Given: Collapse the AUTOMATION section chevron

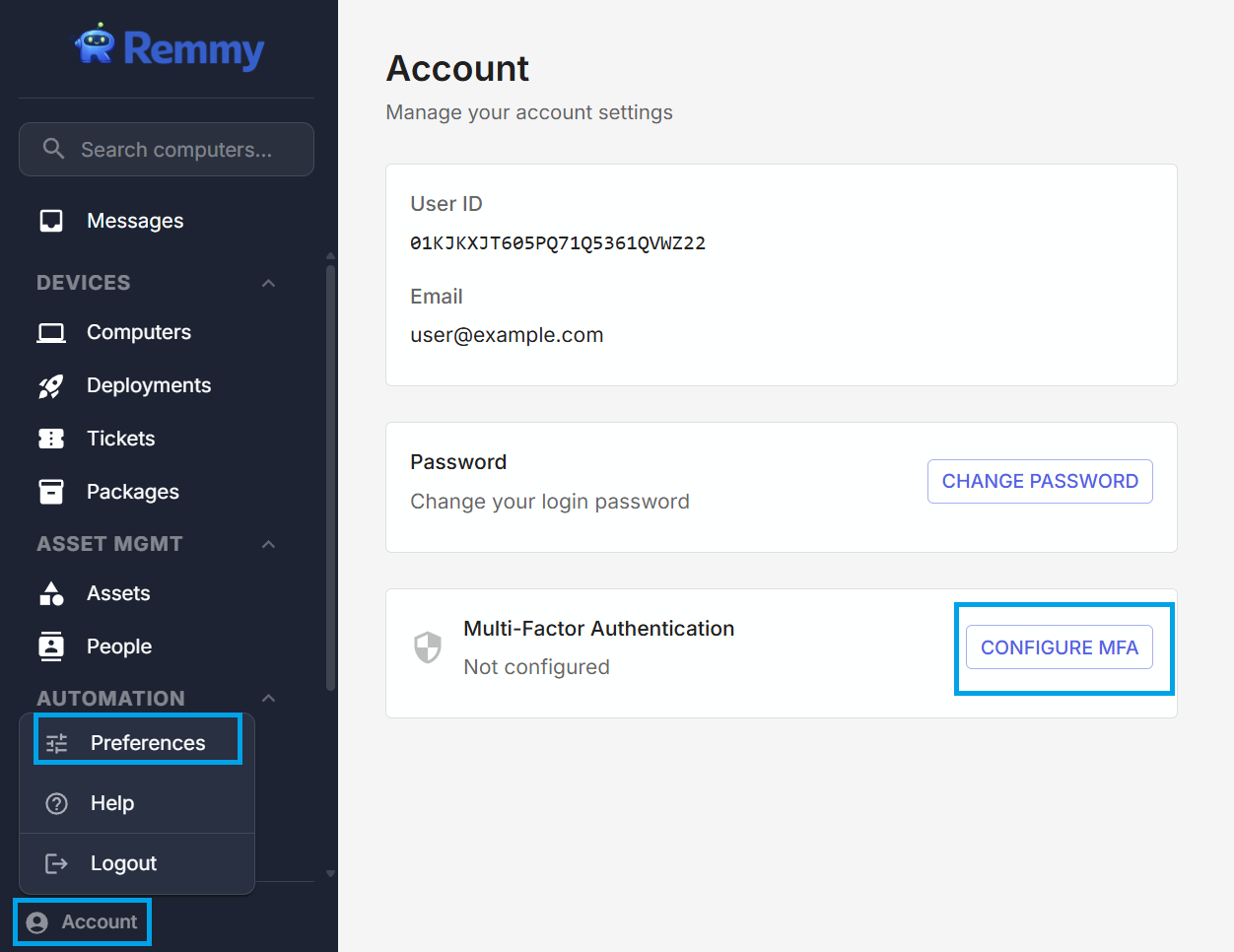Looking at the screenshot, I should coord(268,699).
